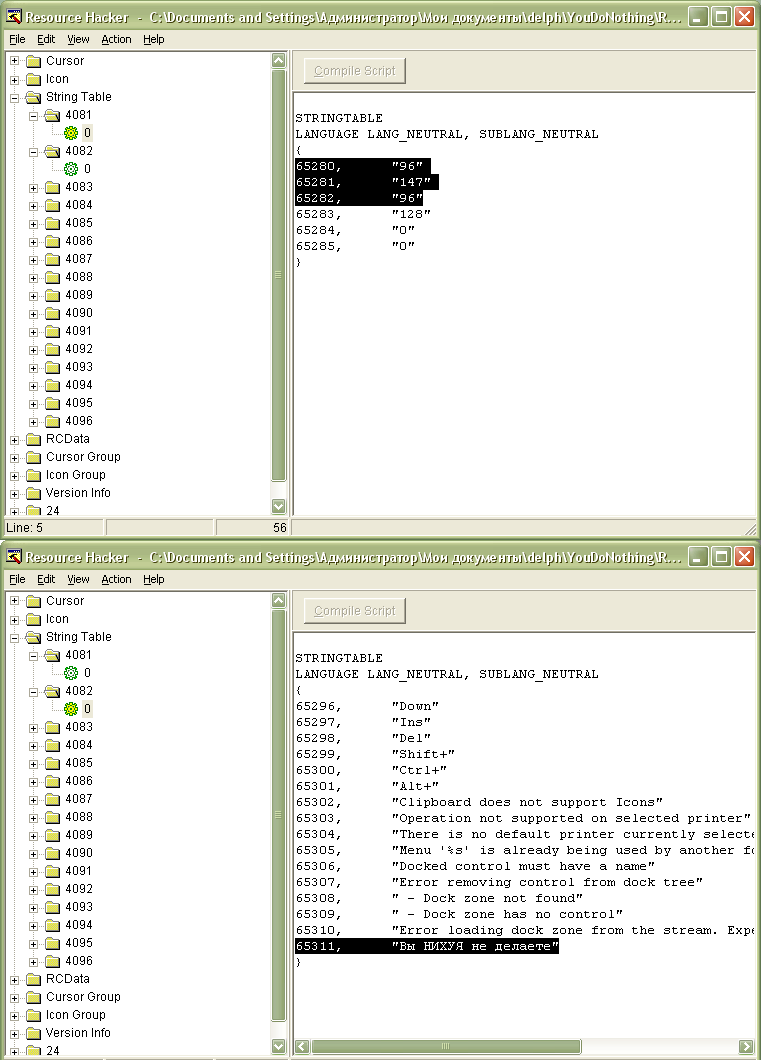Click the Compile Script button in bottom window
This screenshot has height=1060, width=761.
355,610
